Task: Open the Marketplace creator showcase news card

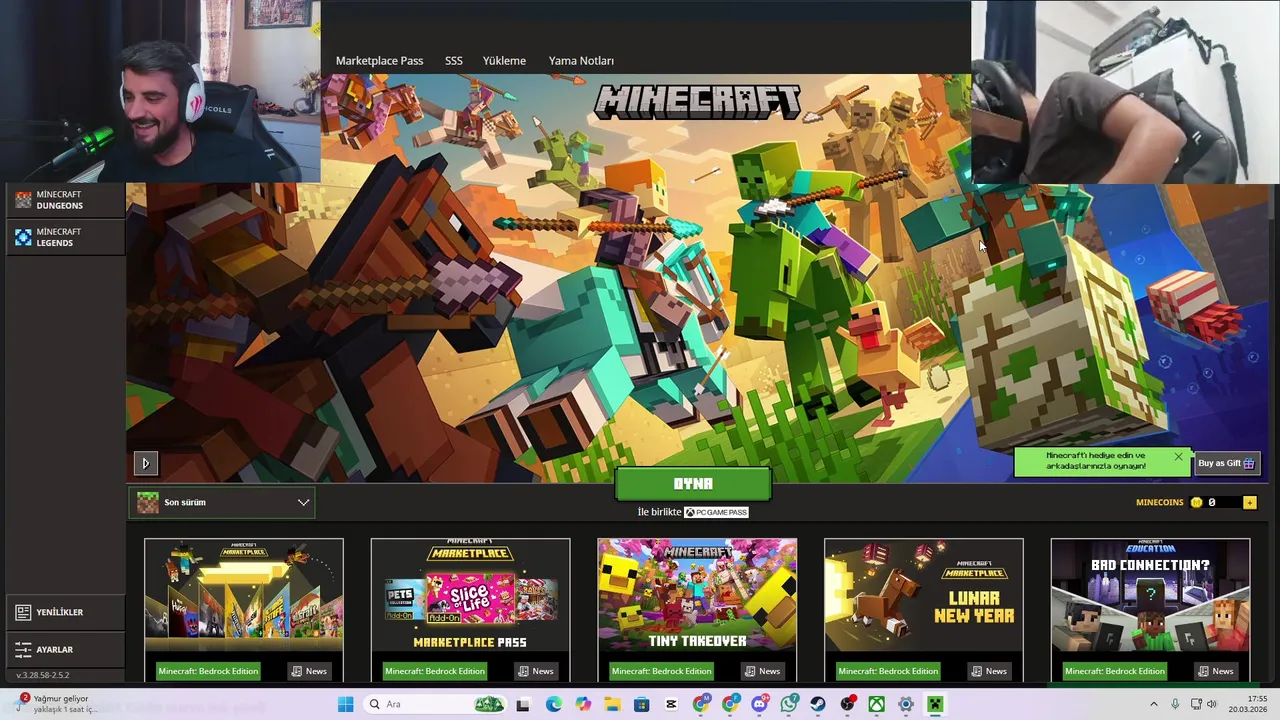Action: (x=244, y=610)
